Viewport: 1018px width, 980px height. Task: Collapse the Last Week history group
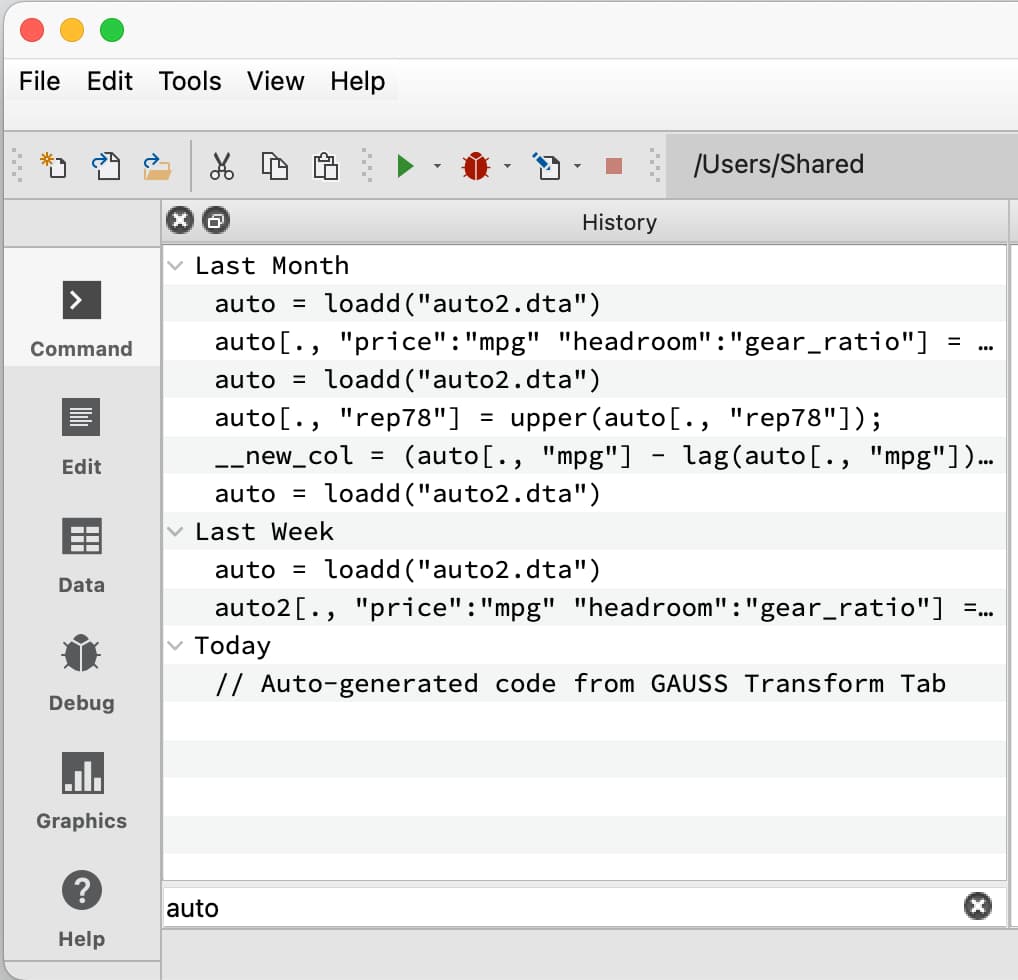176,532
